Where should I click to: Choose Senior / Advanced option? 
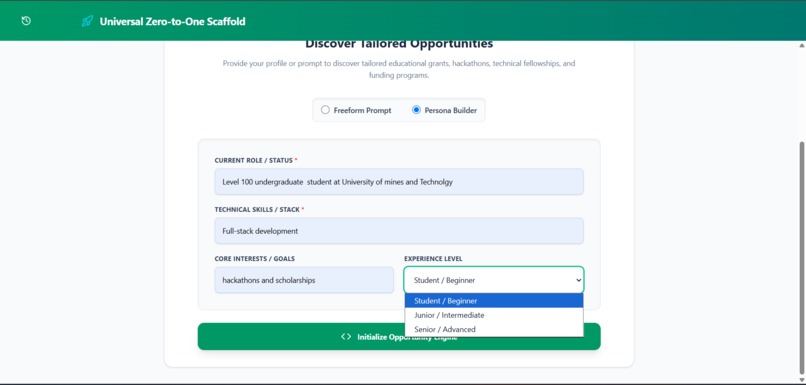point(493,329)
